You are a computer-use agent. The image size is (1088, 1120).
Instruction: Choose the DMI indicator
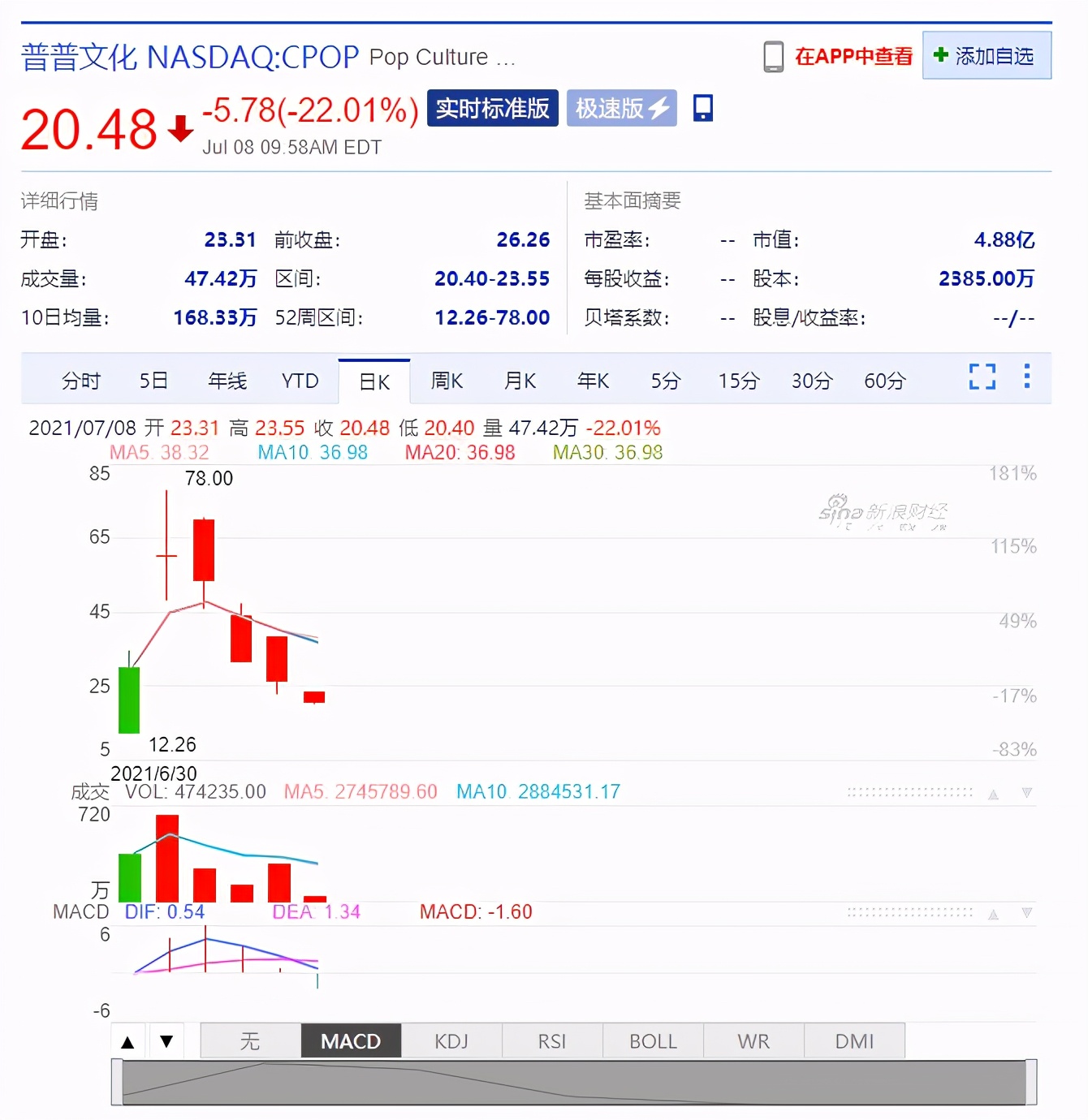854,1040
